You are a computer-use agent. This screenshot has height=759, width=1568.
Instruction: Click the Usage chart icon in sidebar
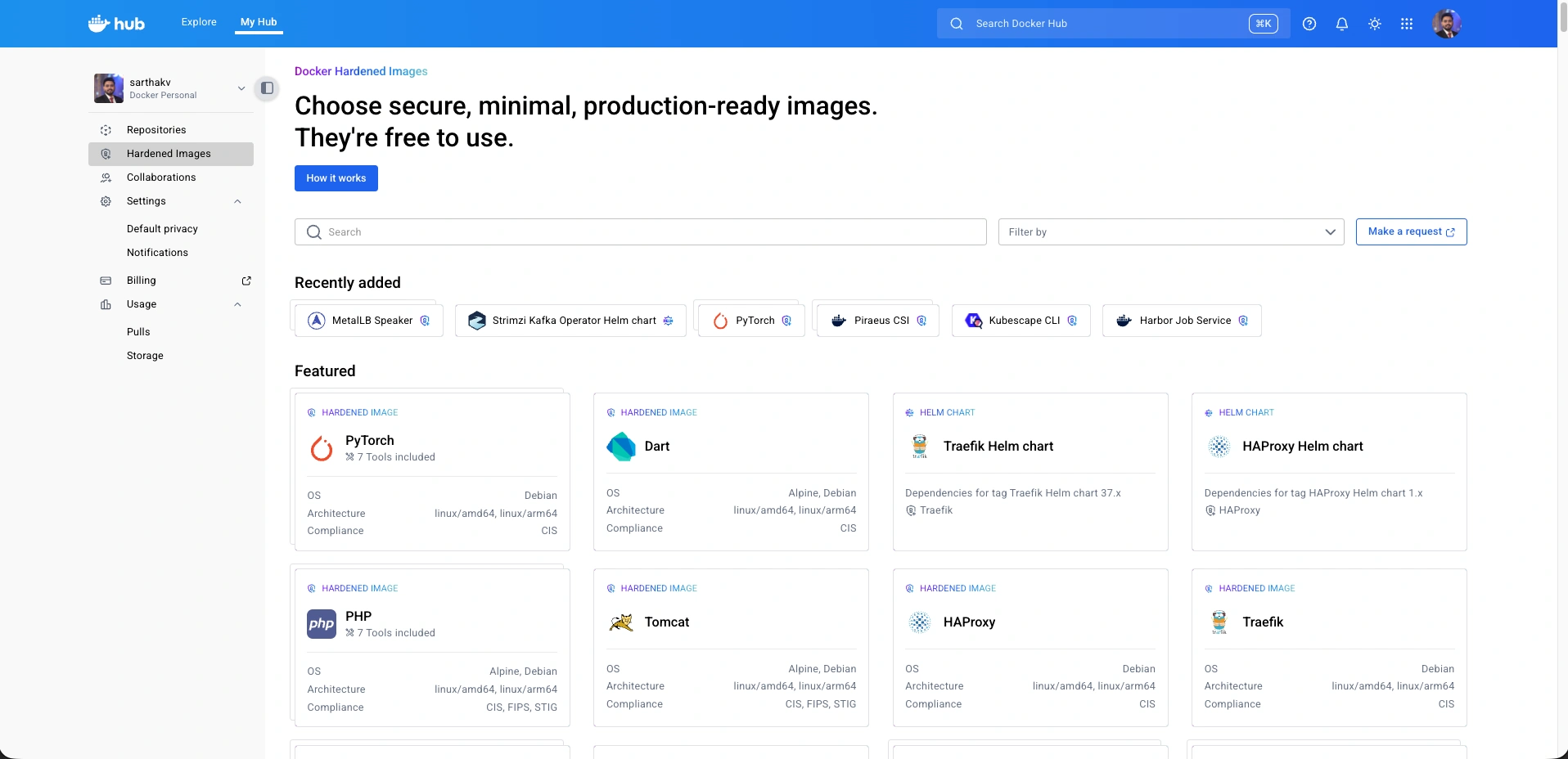tap(106, 304)
